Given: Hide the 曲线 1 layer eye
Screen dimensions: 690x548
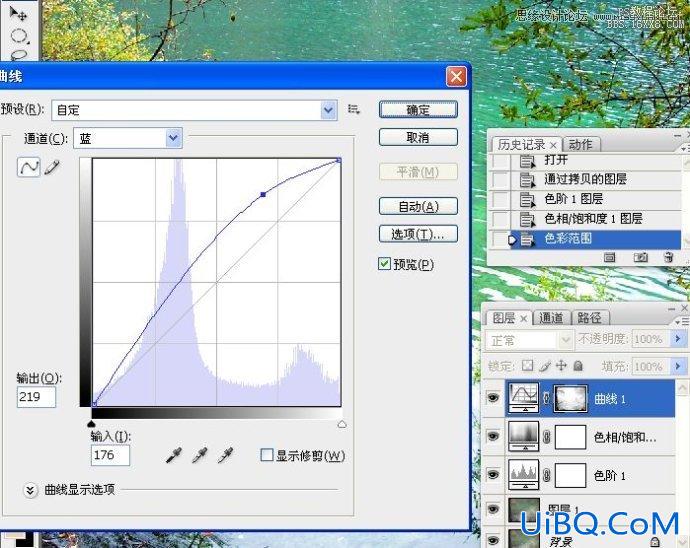Looking at the screenshot, I should (493, 398).
